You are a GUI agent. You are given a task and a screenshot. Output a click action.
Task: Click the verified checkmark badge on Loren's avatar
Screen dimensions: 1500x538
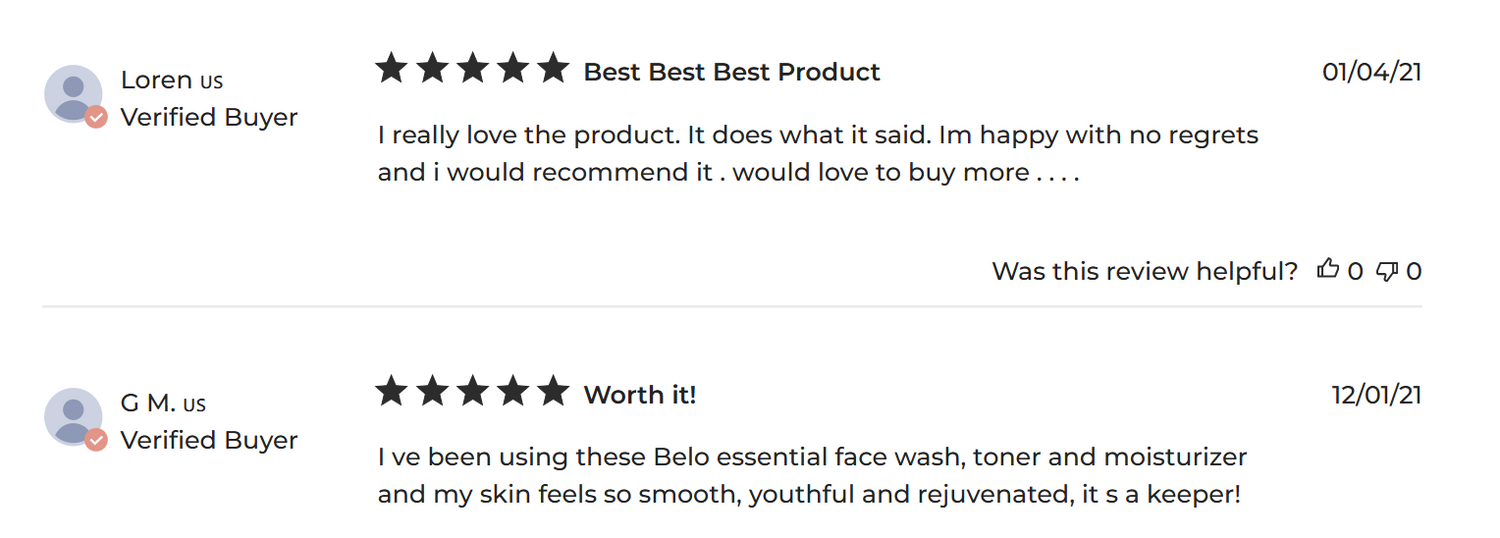[96, 117]
